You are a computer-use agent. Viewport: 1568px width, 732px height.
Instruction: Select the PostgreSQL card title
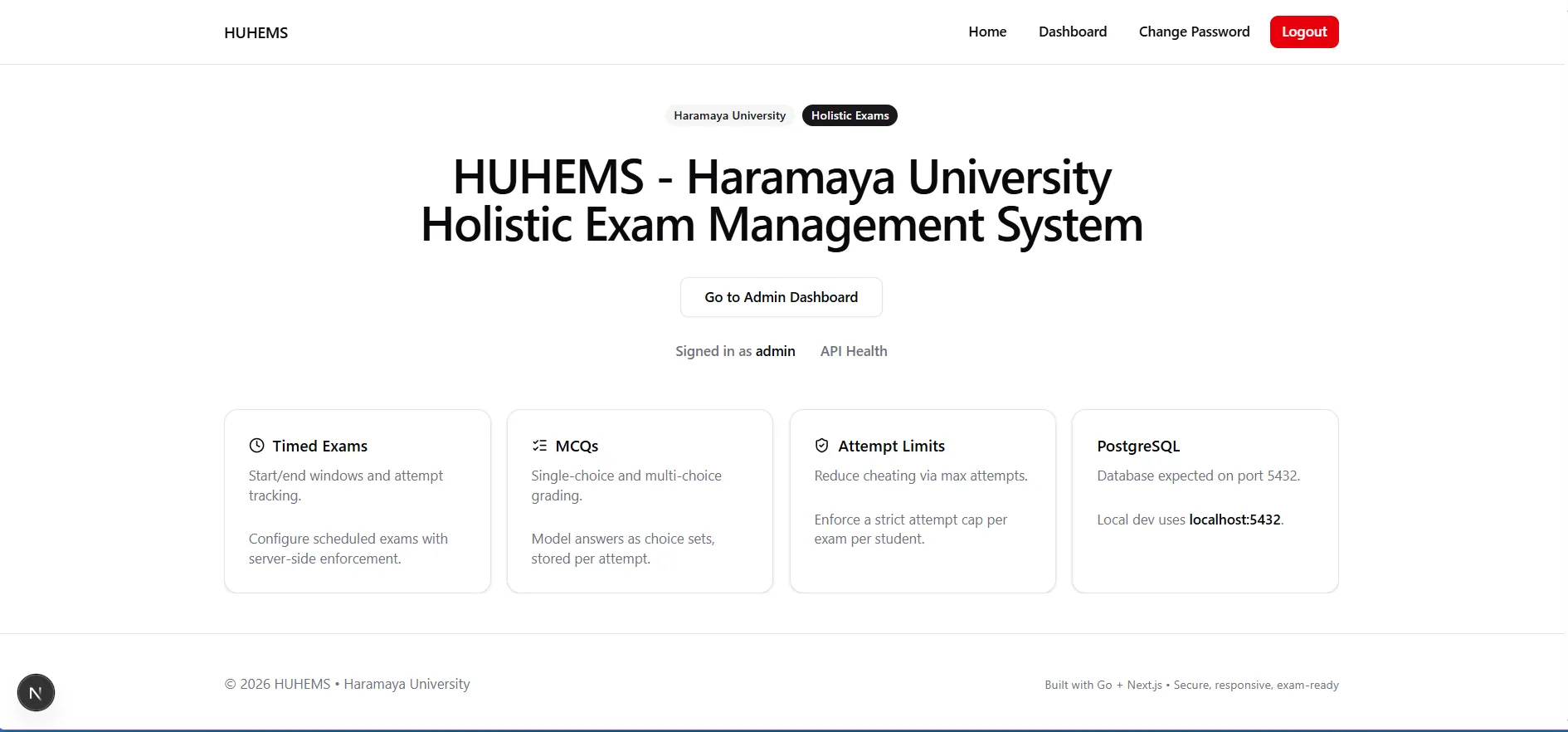click(x=1138, y=446)
